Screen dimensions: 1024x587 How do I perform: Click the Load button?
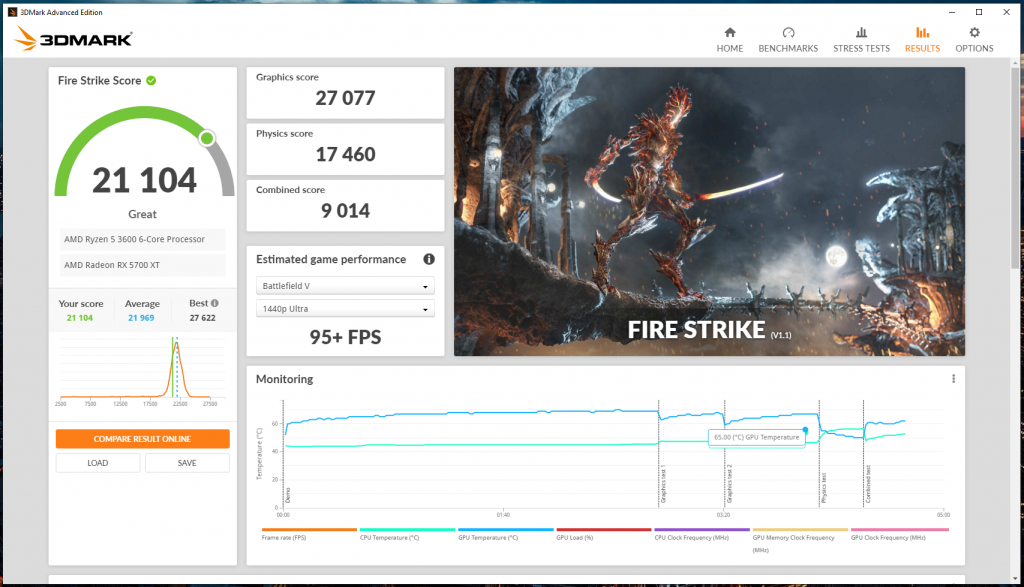(97, 463)
